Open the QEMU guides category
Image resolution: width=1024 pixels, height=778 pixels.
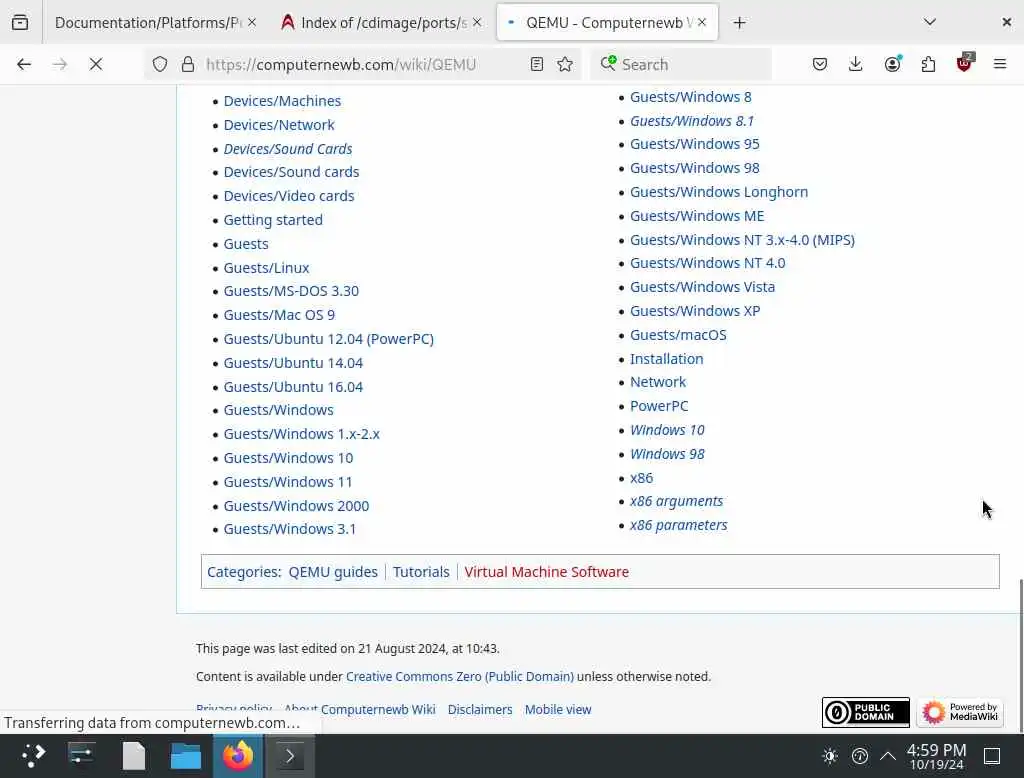pos(333,572)
